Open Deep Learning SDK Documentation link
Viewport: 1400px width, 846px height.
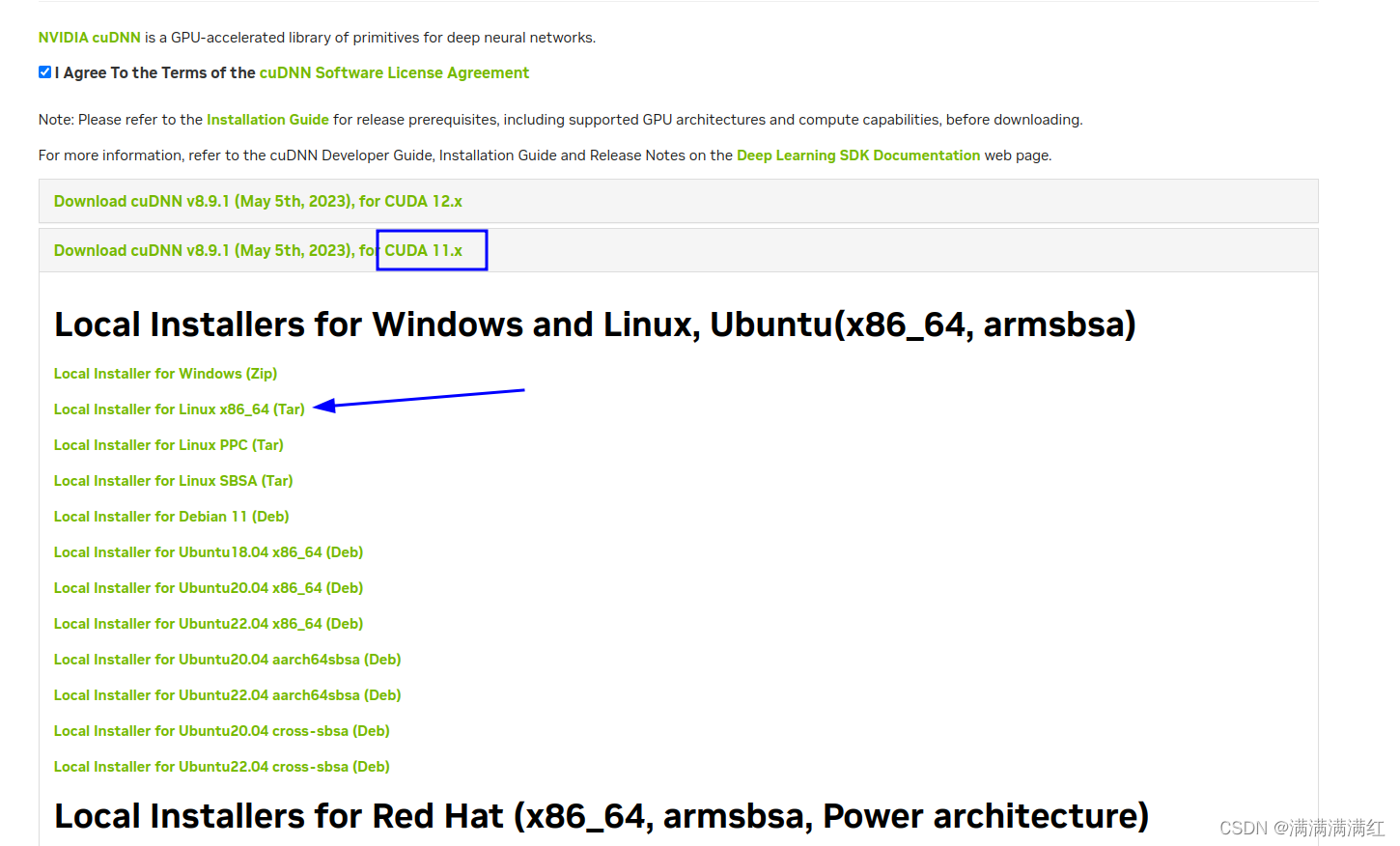pyautogui.click(x=858, y=155)
